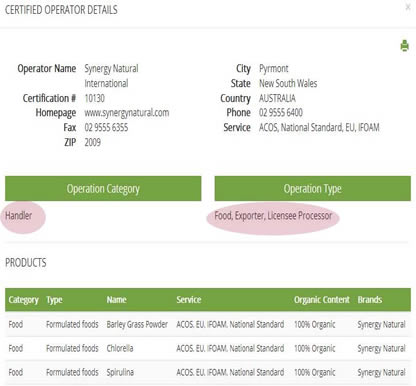The width and height of the screenshot is (416, 386).
Task: Sort products by the Type column header
Action: click(x=54, y=300)
